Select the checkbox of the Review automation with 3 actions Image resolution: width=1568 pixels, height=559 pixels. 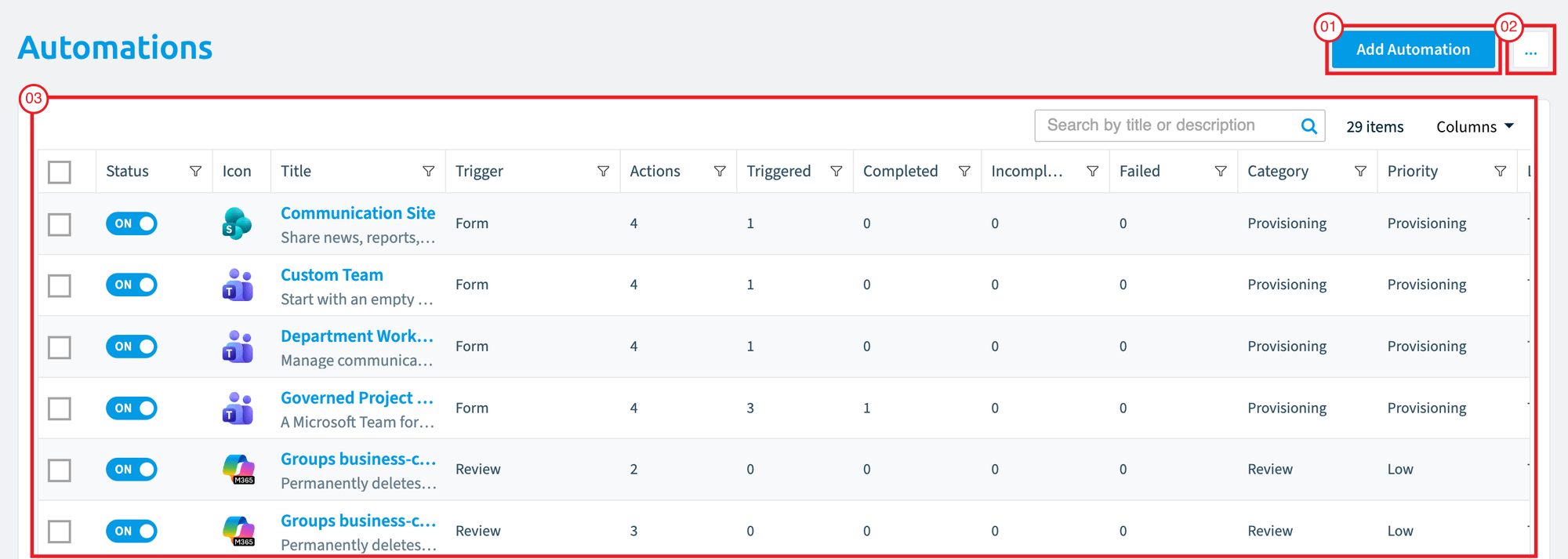click(x=60, y=532)
